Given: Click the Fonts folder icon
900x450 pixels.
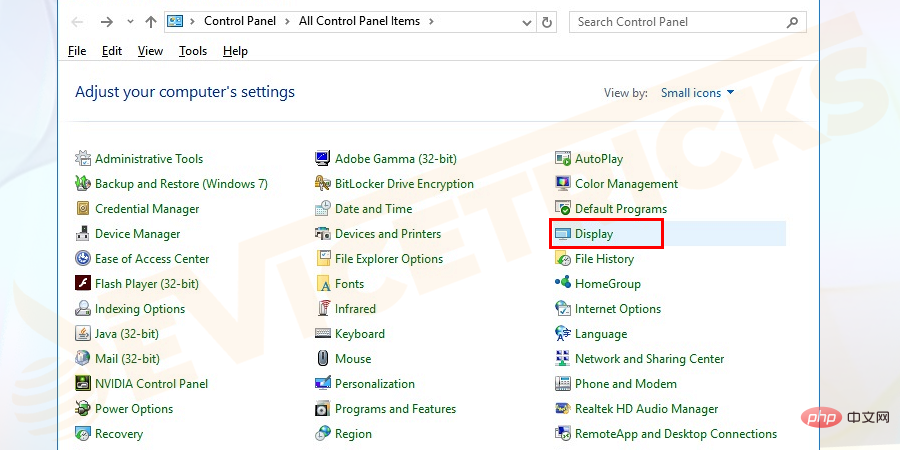Looking at the screenshot, I should (x=323, y=284).
